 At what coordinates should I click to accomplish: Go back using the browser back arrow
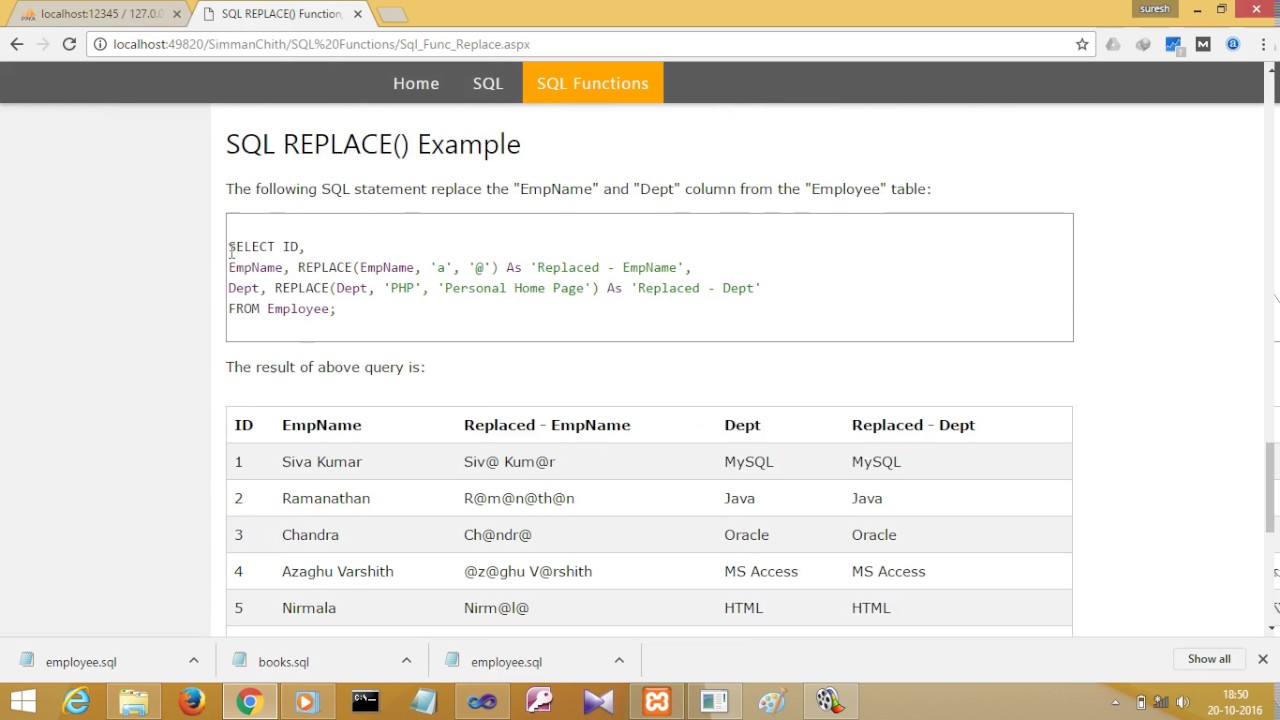(16, 44)
